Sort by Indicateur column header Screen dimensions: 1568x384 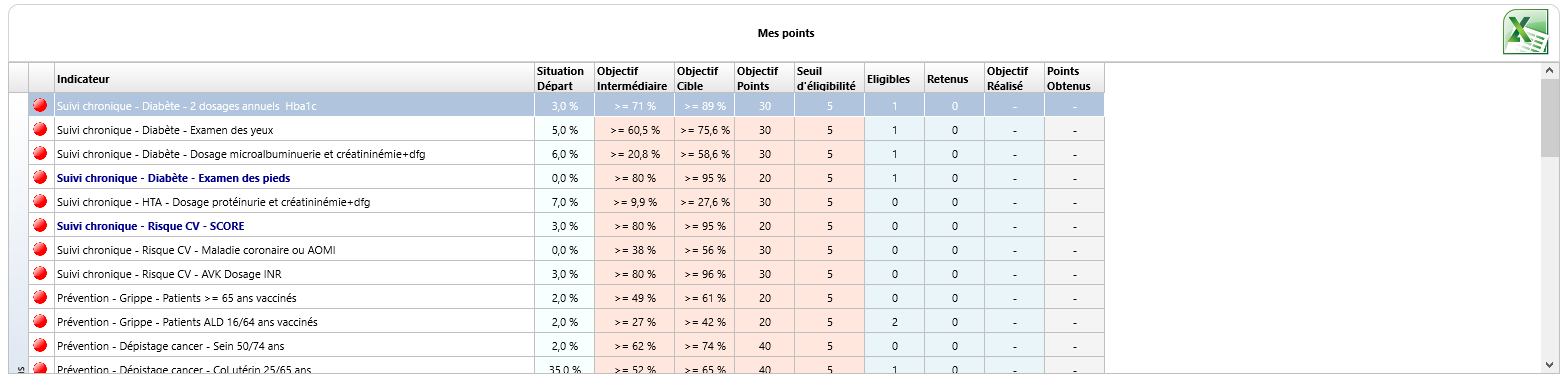[294, 78]
